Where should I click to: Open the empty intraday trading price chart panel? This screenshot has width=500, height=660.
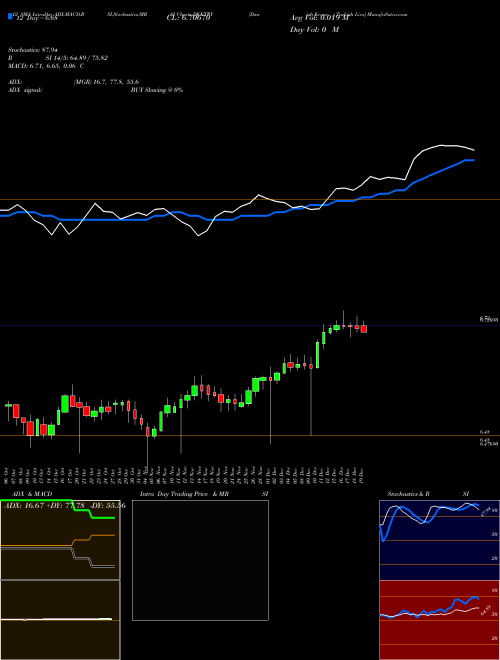click(200, 560)
